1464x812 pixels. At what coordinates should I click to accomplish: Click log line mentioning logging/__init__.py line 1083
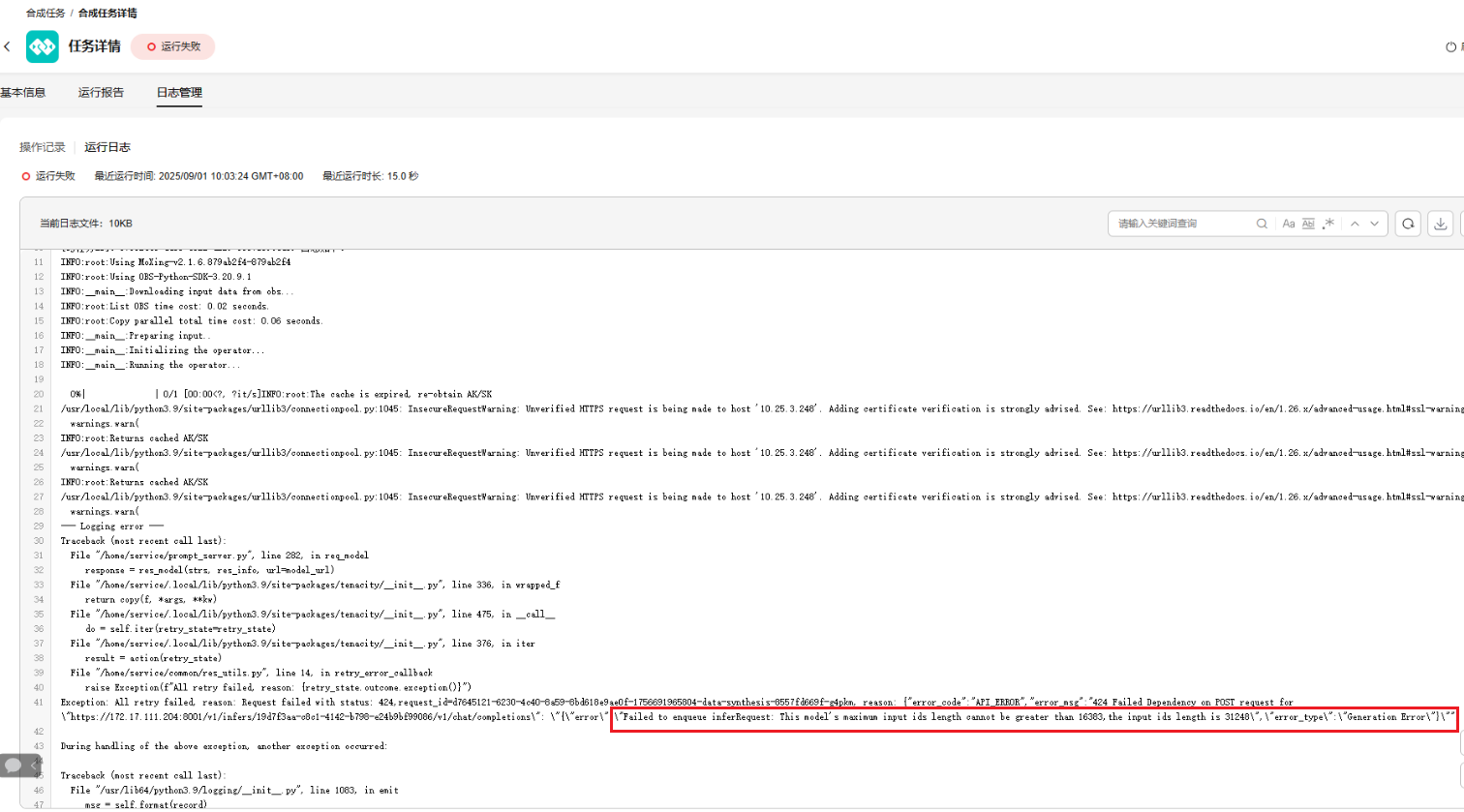[x=234, y=790]
